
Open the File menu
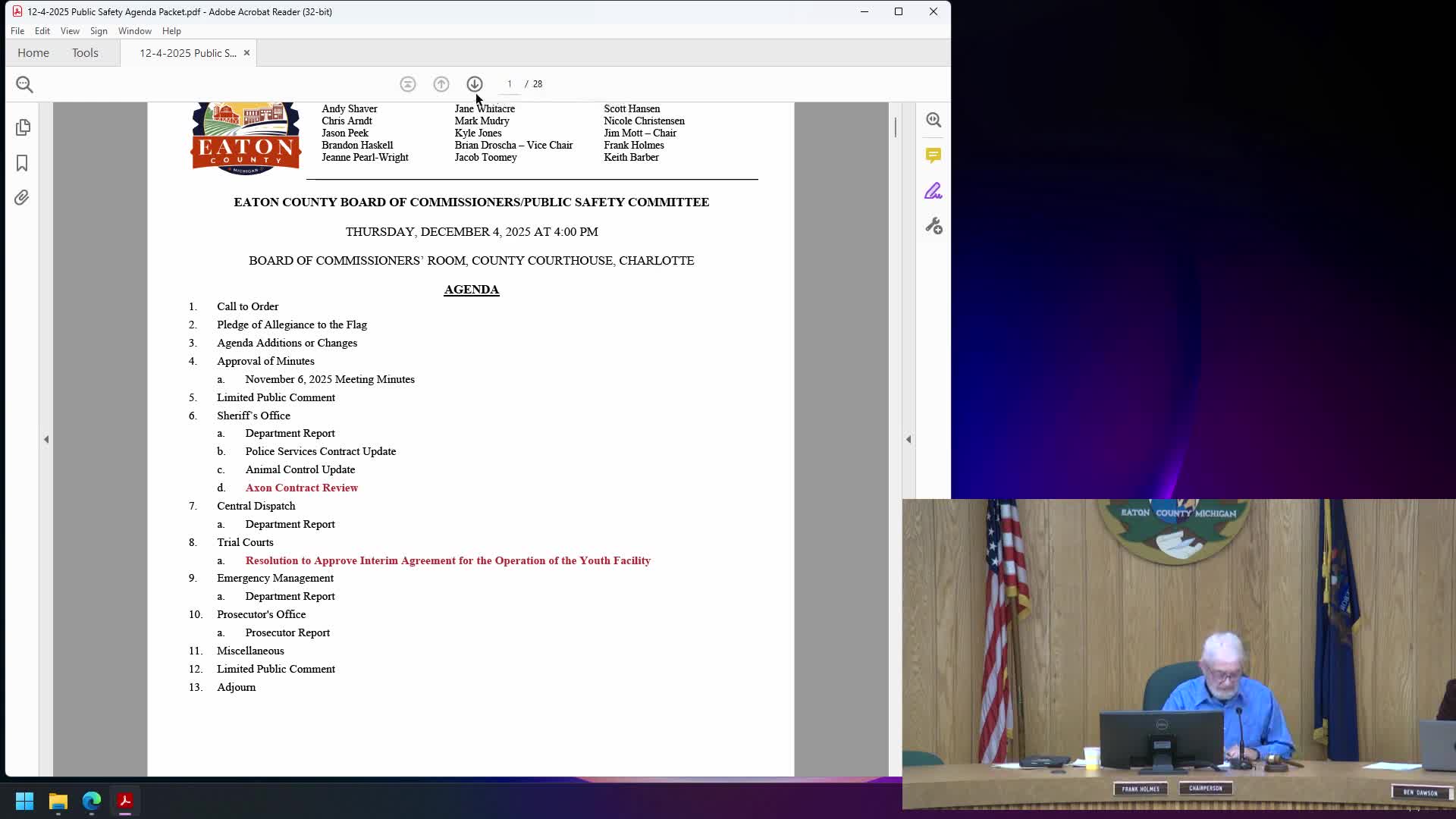tap(17, 31)
